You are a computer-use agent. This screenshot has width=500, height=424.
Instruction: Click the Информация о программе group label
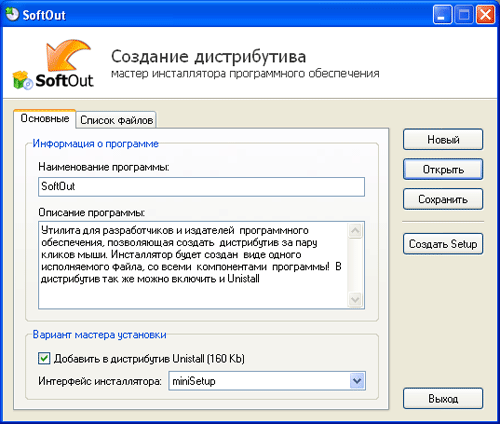pos(95,144)
